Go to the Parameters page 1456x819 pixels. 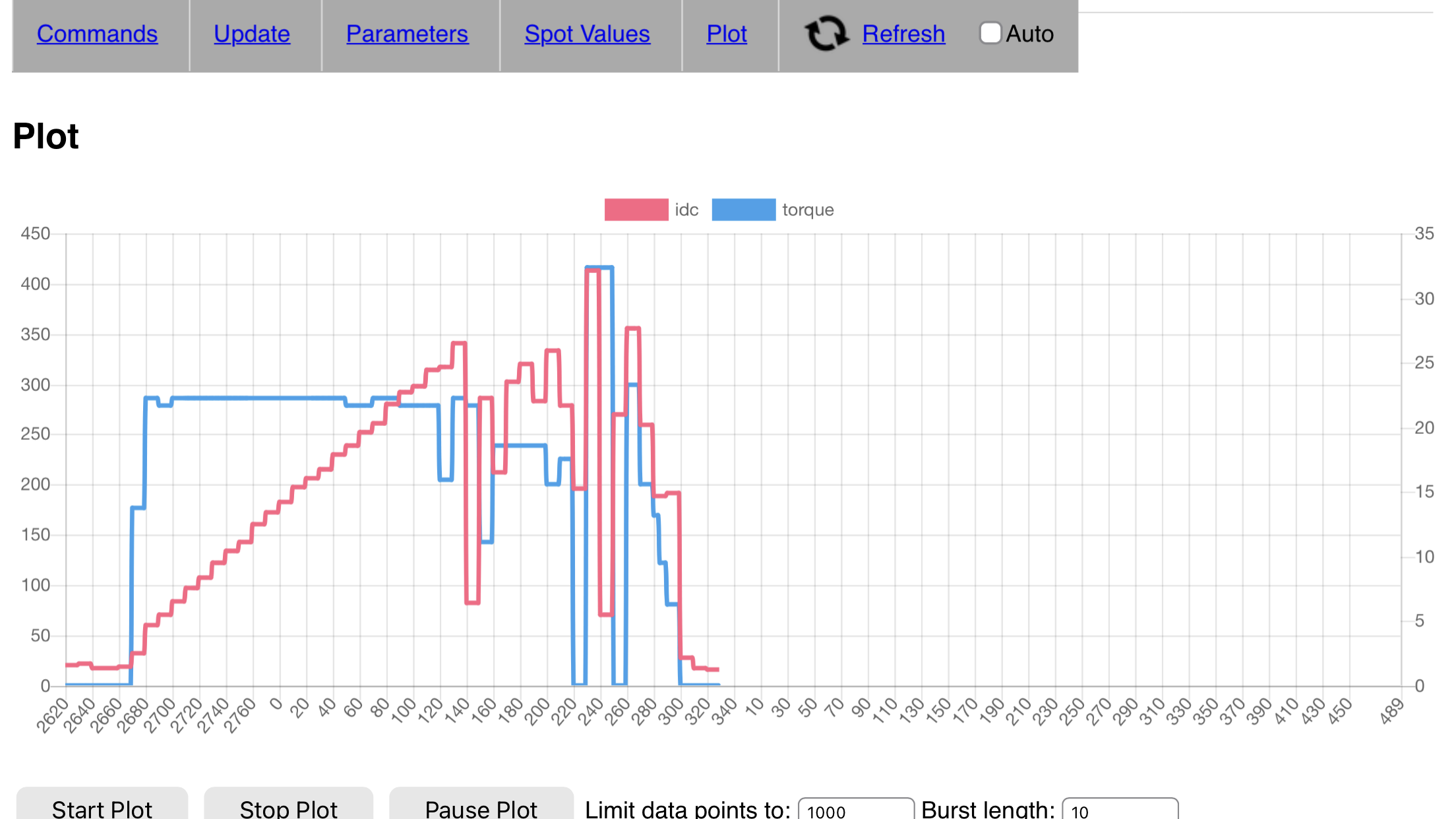click(x=407, y=34)
